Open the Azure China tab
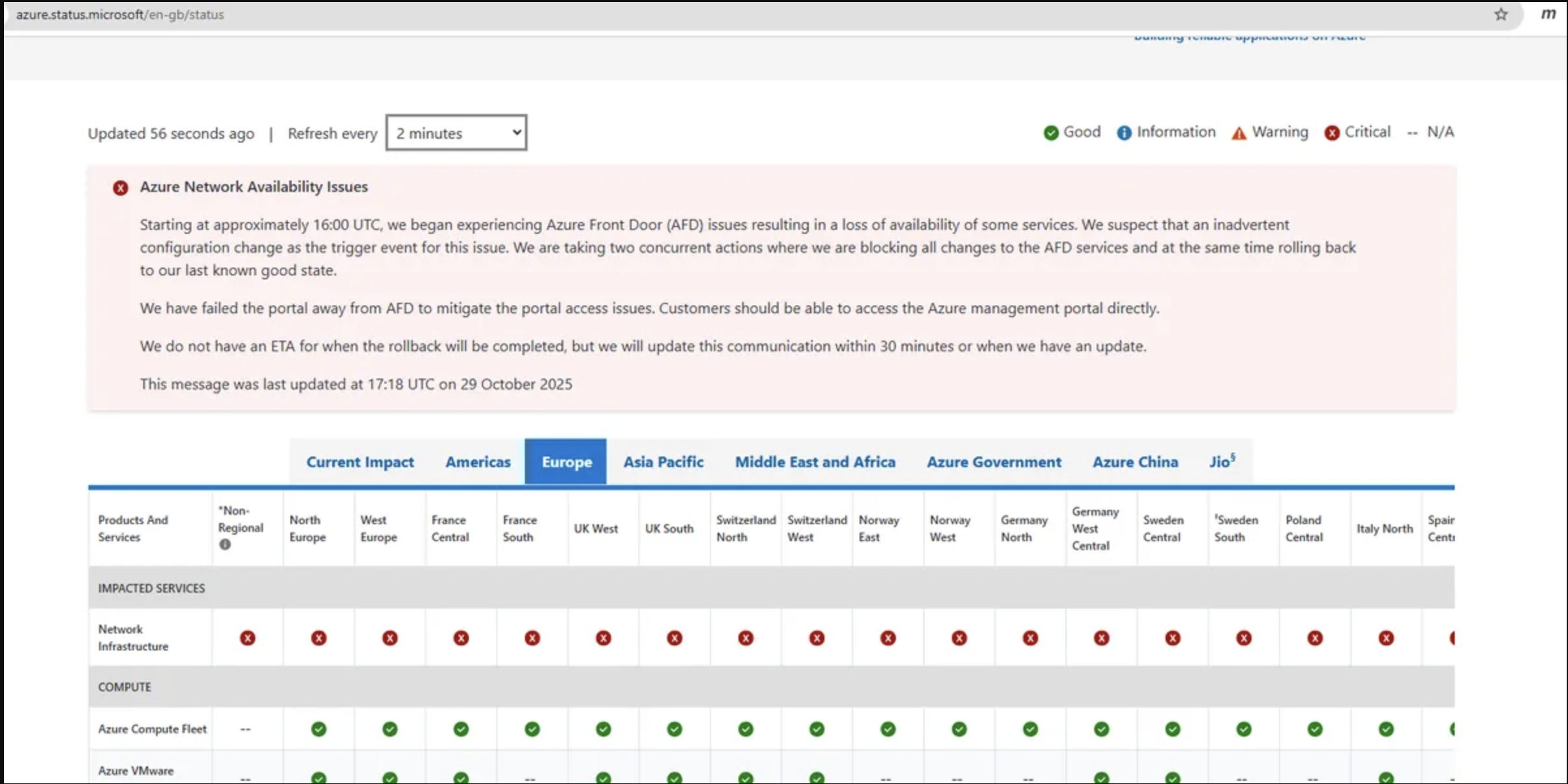Viewport: 1568px width, 784px height. 1135,462
